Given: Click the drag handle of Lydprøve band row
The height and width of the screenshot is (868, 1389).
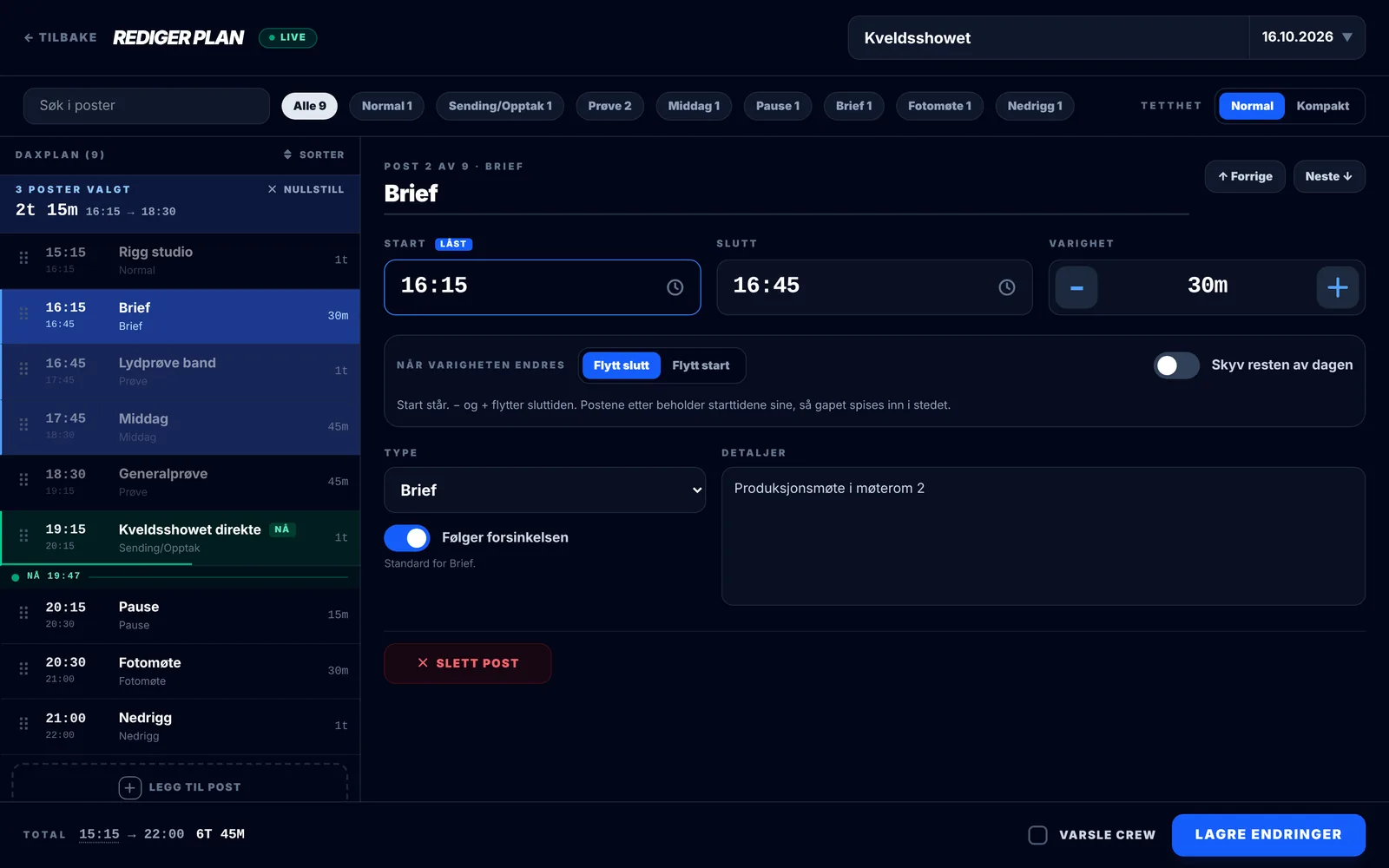Looking at the screenshot, I should click(x=24, y=369).
